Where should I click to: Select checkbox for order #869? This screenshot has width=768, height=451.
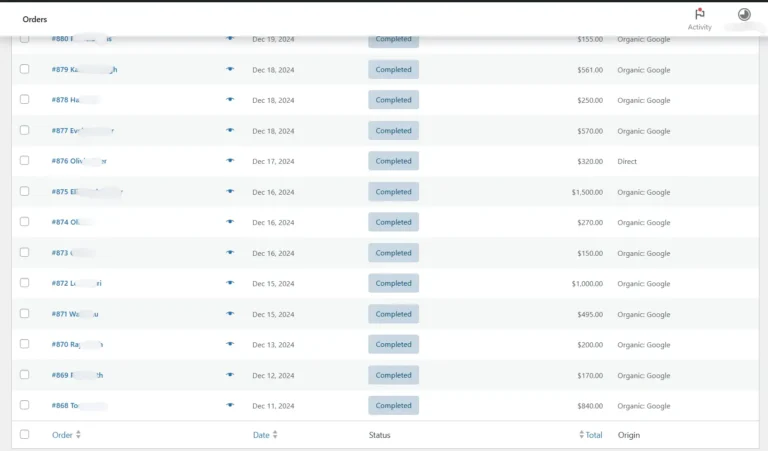pyautogui.click(x=25, y=375)
